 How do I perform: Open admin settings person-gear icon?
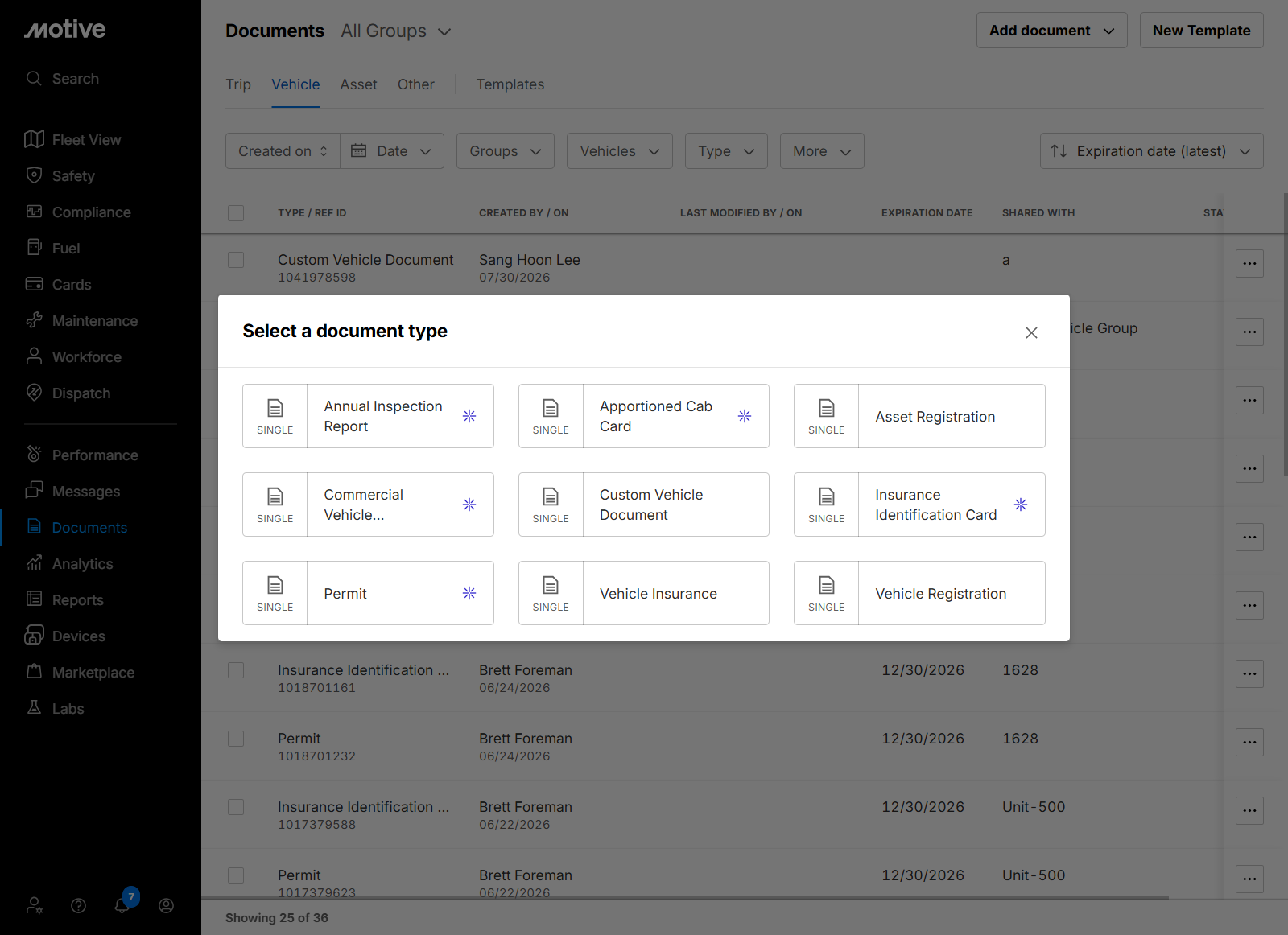tap(35, 905)
